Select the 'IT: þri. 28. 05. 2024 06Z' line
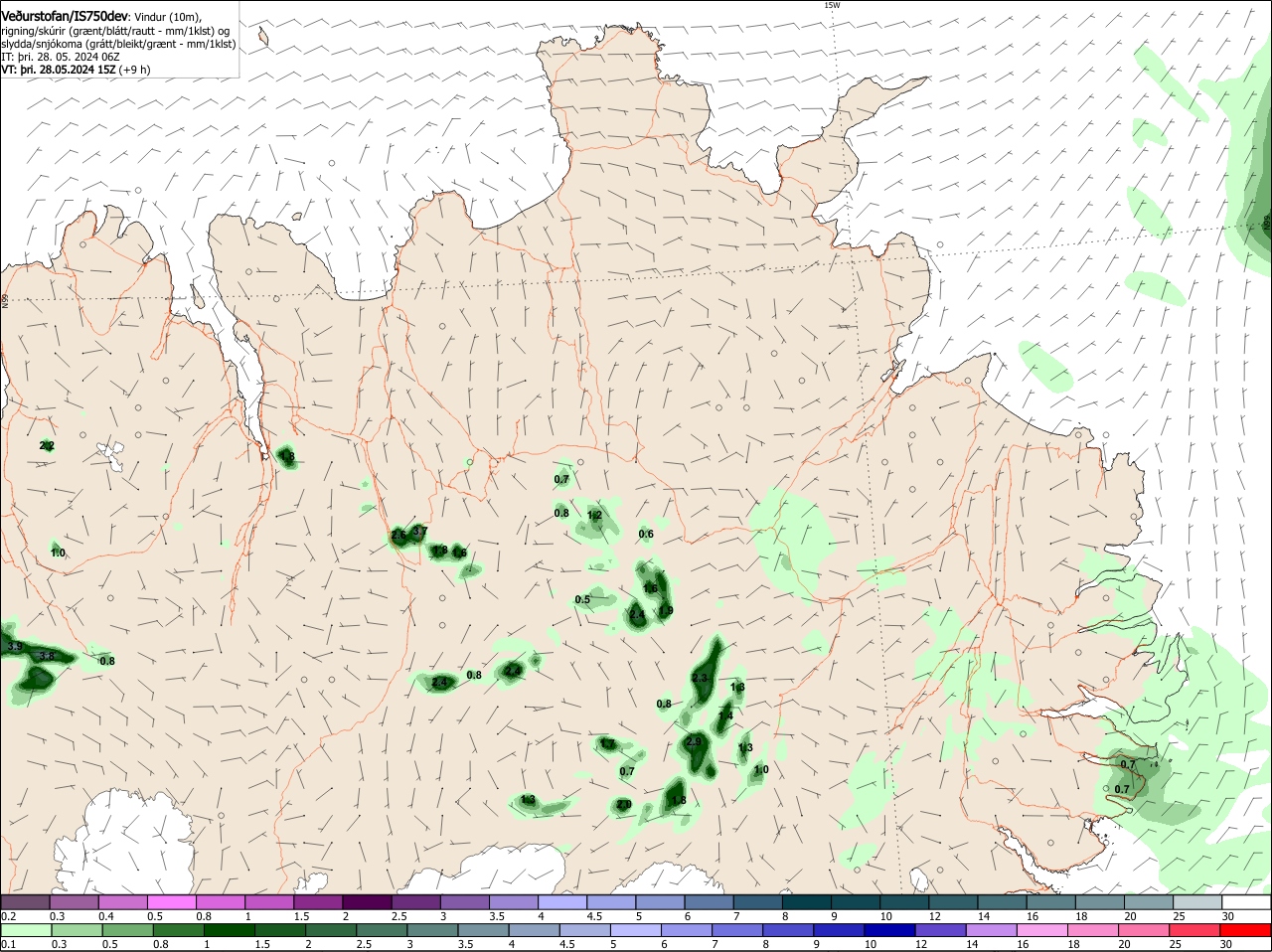 (60, 57)
